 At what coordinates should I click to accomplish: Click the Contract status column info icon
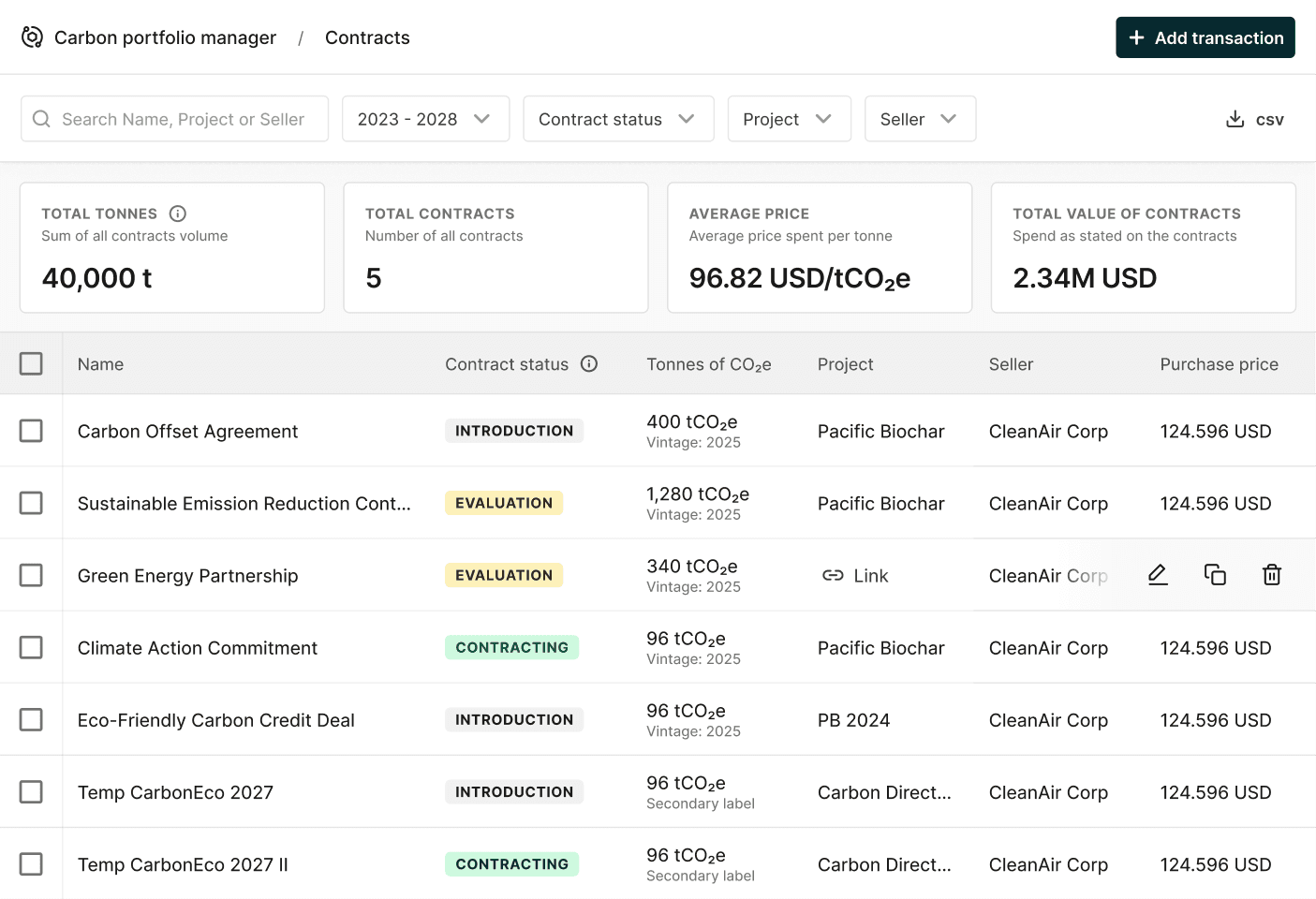coord(589,363)
